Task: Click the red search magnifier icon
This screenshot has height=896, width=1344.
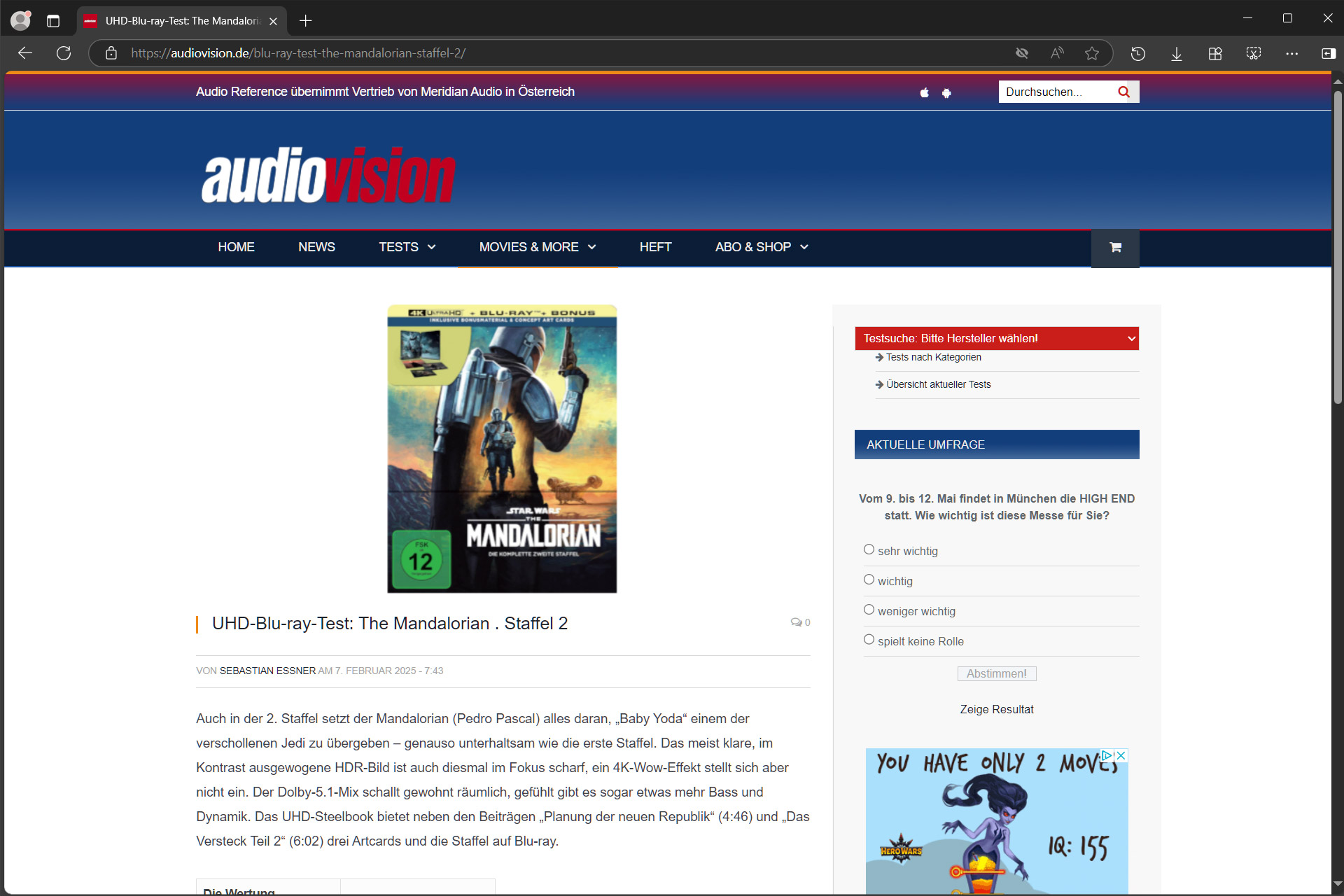Action: (1123, 92)
